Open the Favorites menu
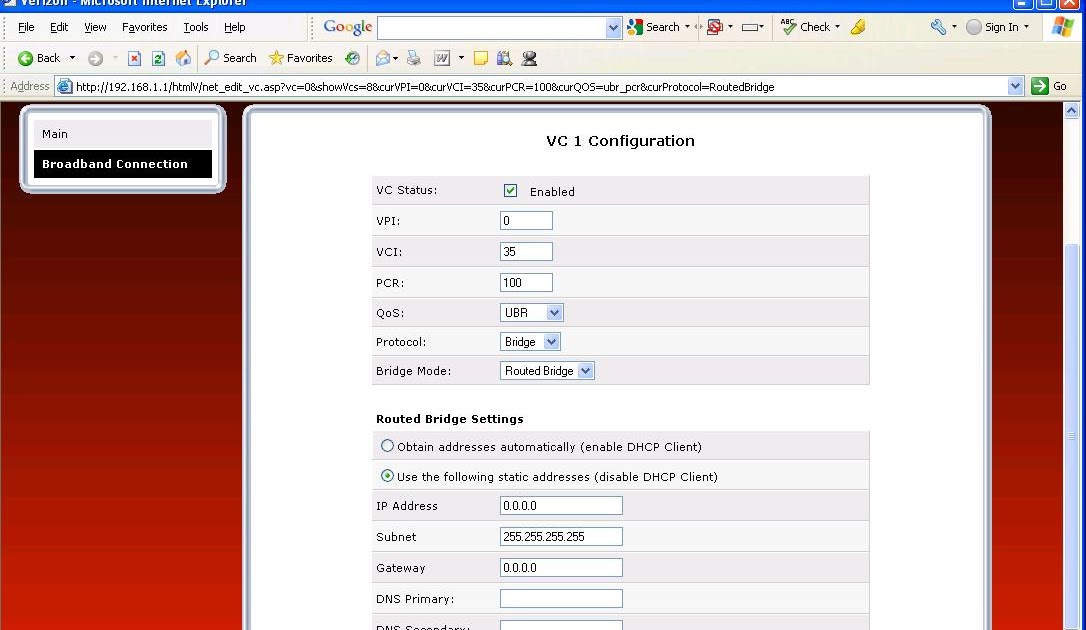This screenshot has height=630, width=1086. [x=144, y=27]
